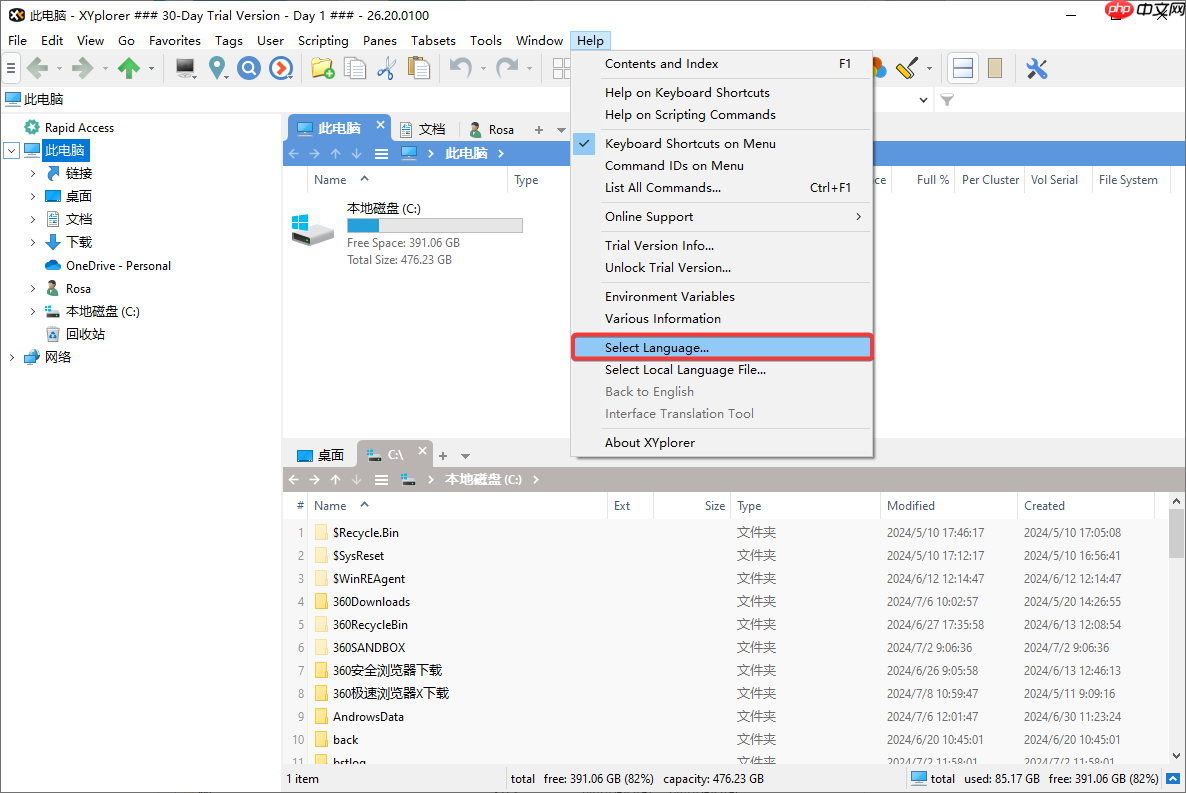The height and width of the screenshot is (793, 1186).
Task: Open About XYplorer menu item
Action: 722,443
